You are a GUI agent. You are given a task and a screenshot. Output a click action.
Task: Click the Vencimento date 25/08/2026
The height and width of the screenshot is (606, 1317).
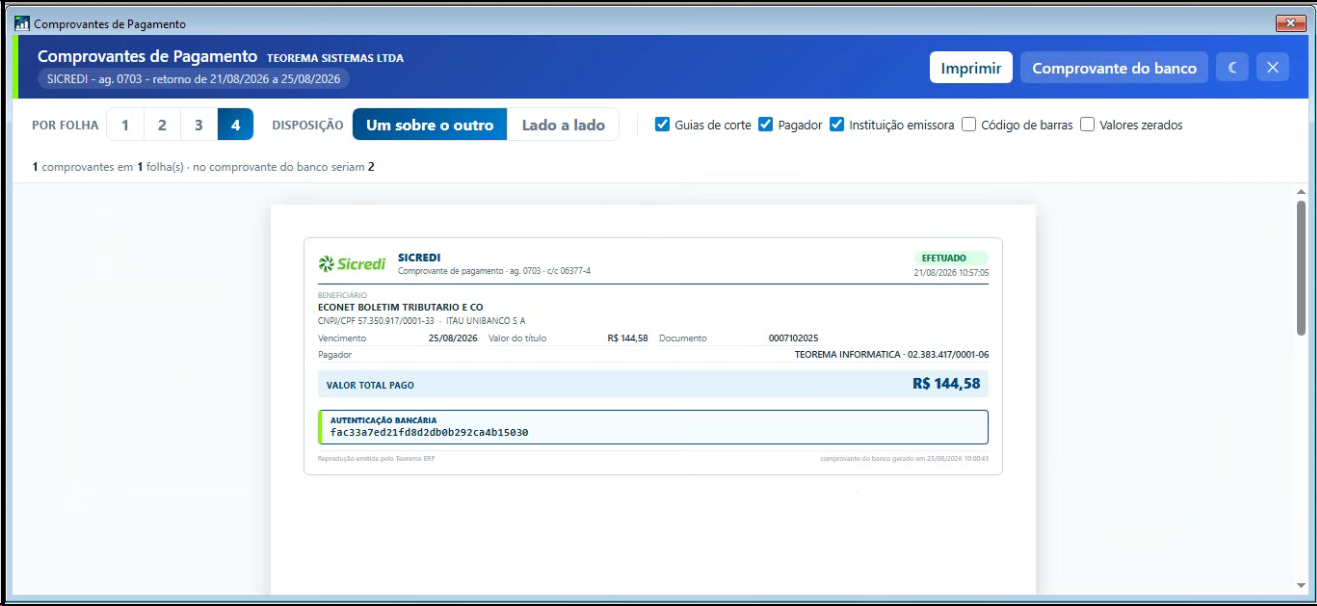(453, 338)
